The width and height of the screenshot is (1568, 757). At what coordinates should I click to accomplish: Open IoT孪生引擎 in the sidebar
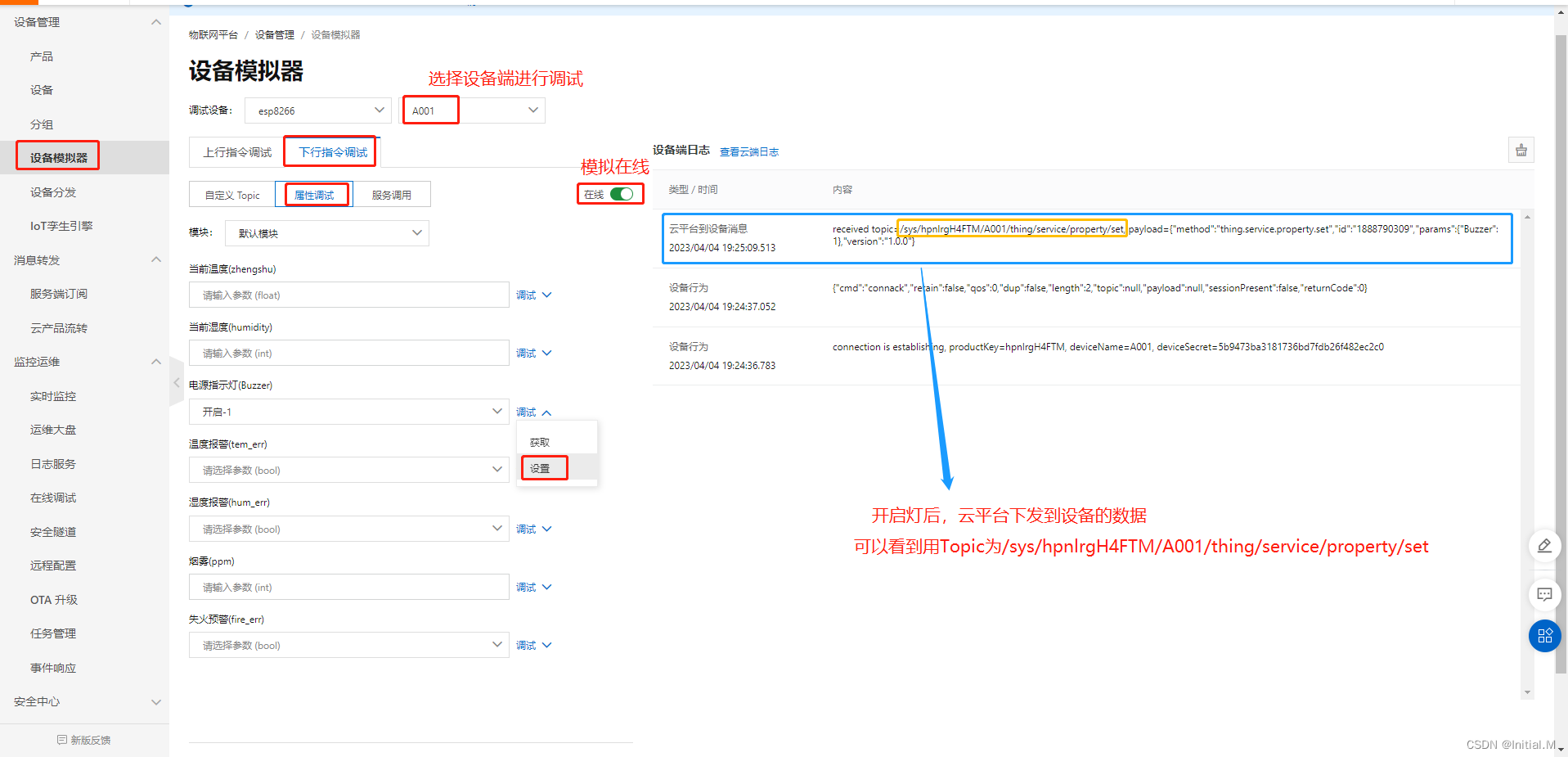pyautogui.click(x=61, y=226)
